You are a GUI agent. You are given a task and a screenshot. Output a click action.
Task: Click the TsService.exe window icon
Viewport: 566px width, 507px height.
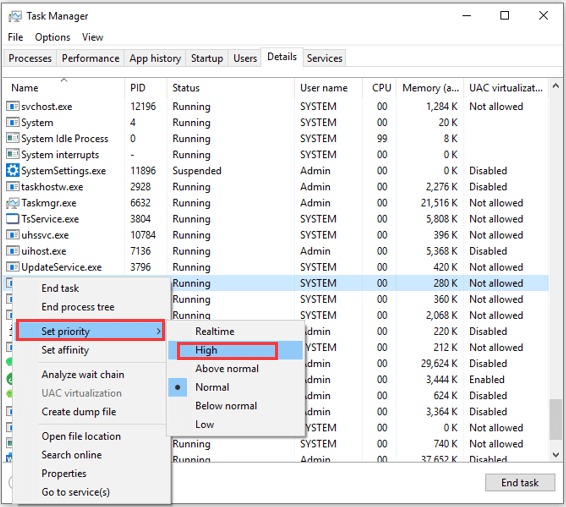click(13, 219)
